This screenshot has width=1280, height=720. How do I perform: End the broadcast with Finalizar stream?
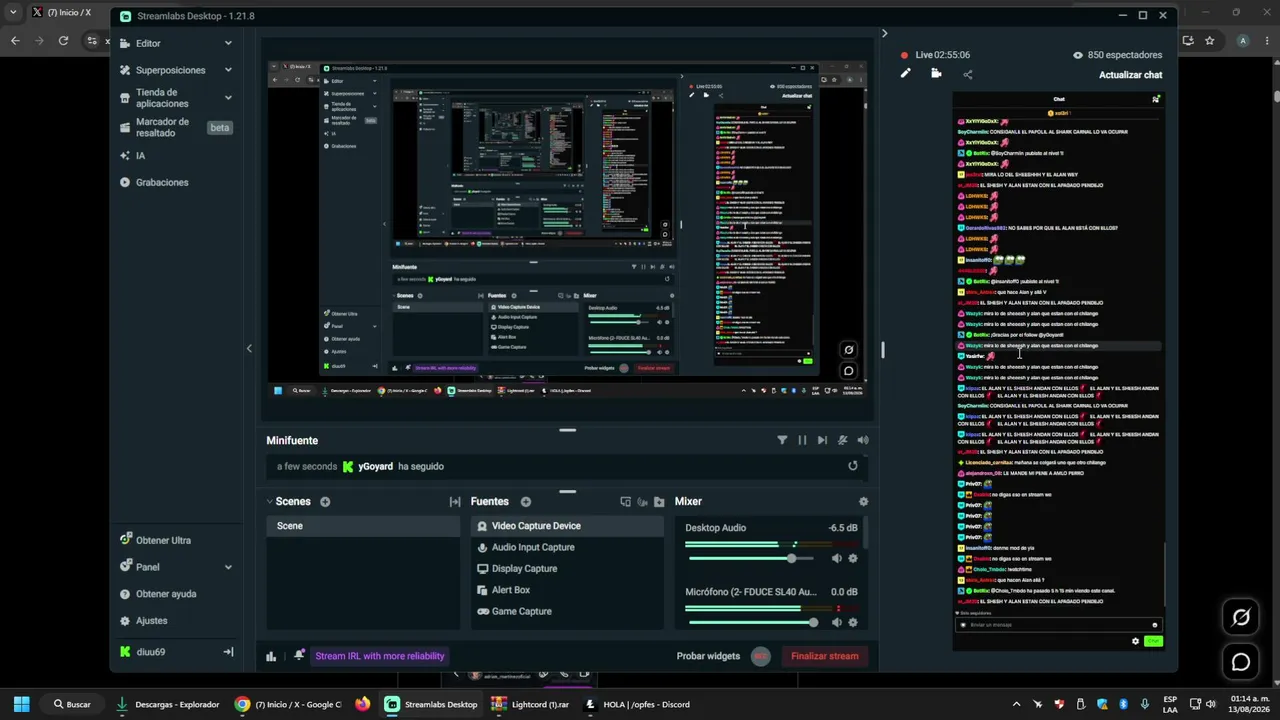[x=825, y=656]
